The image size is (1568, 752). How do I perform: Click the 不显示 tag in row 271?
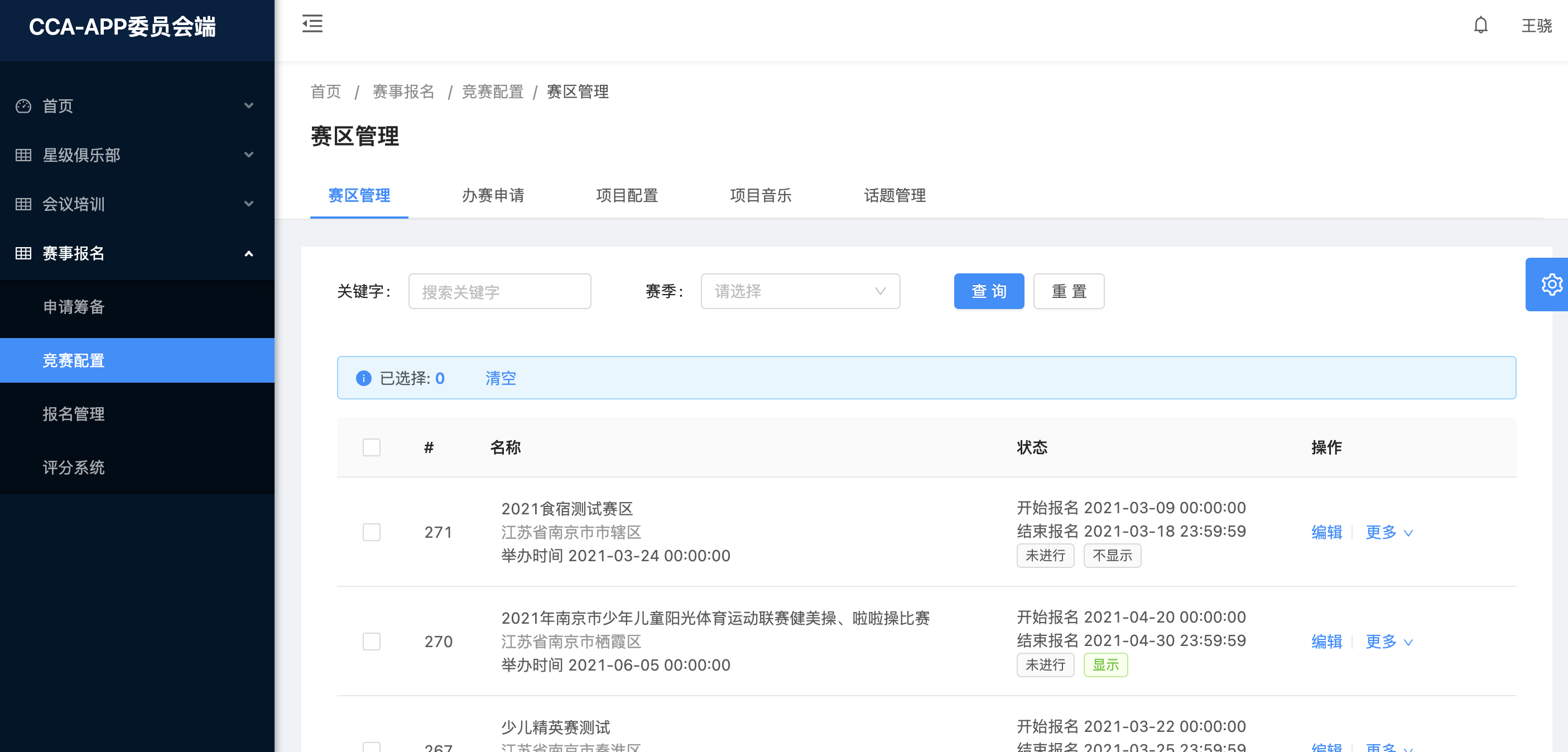coord(1112,556)
